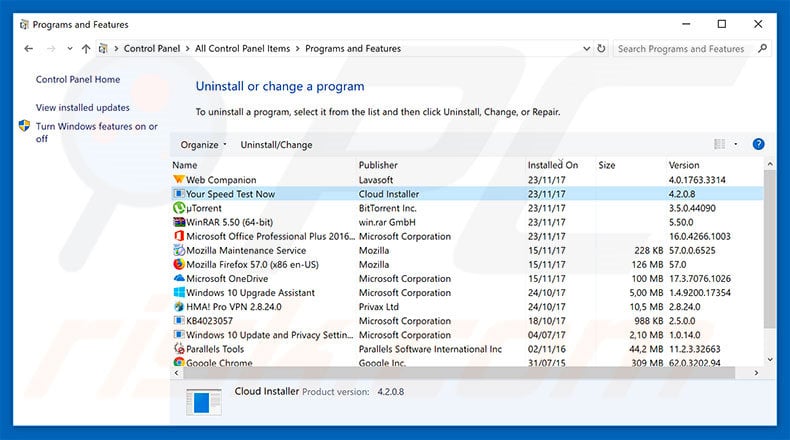Image resolution: width=790 pixels, height=440 pixels.
Task: Click the Your Speed Test Now icon
Action: (x=178, y=194)
